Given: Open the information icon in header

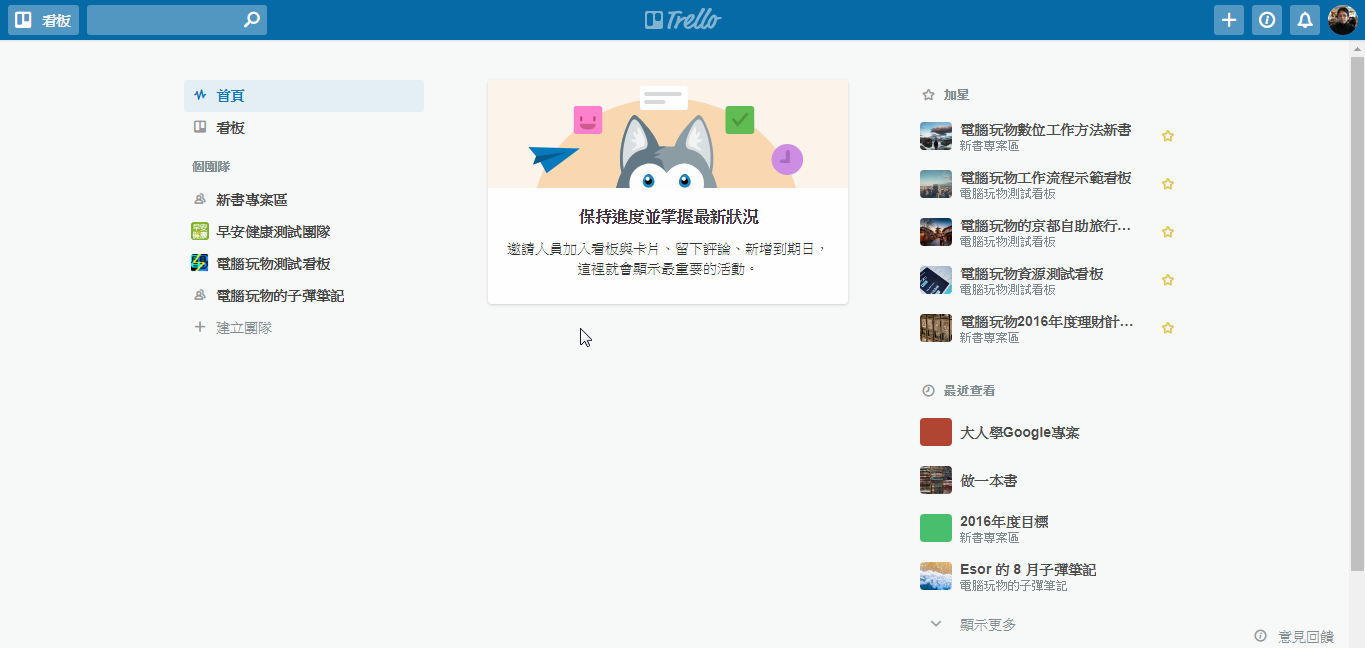Looking at the screenshot, I should point(1267,20).
